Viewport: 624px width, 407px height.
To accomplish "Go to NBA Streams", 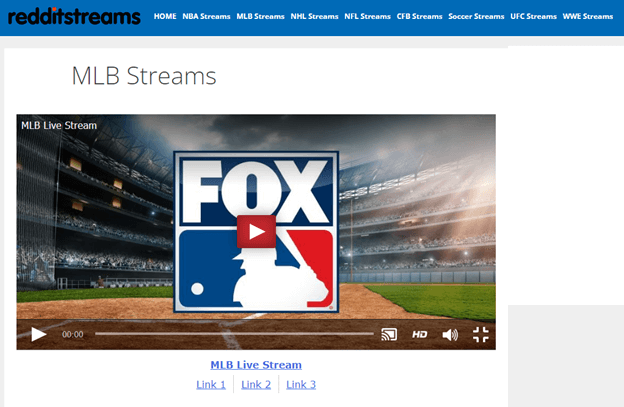I will tap(206, 16).
